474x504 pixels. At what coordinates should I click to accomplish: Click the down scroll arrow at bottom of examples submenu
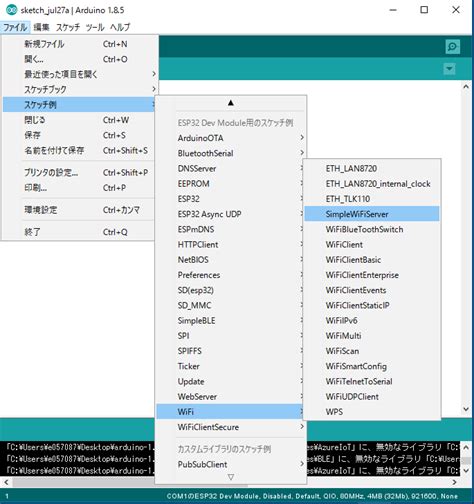click(x=231, y=477)
